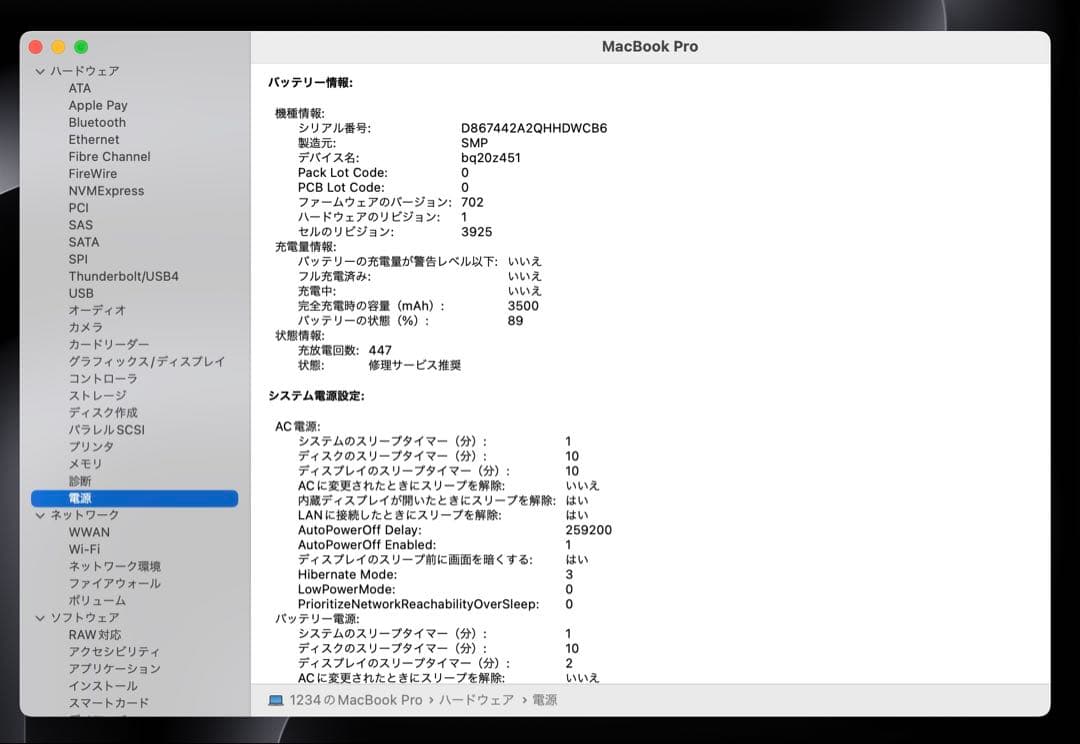Collapse the ネットワーク section

click(x=40, y=514)
